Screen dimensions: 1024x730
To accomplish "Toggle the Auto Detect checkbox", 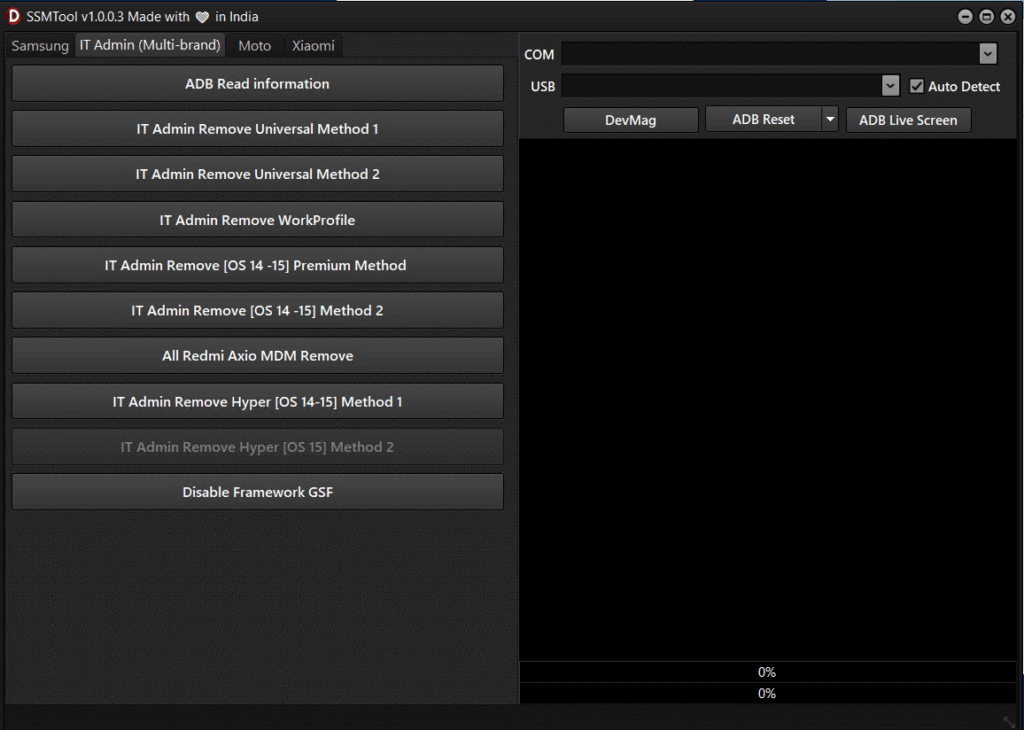I will (x=917, y=87).
